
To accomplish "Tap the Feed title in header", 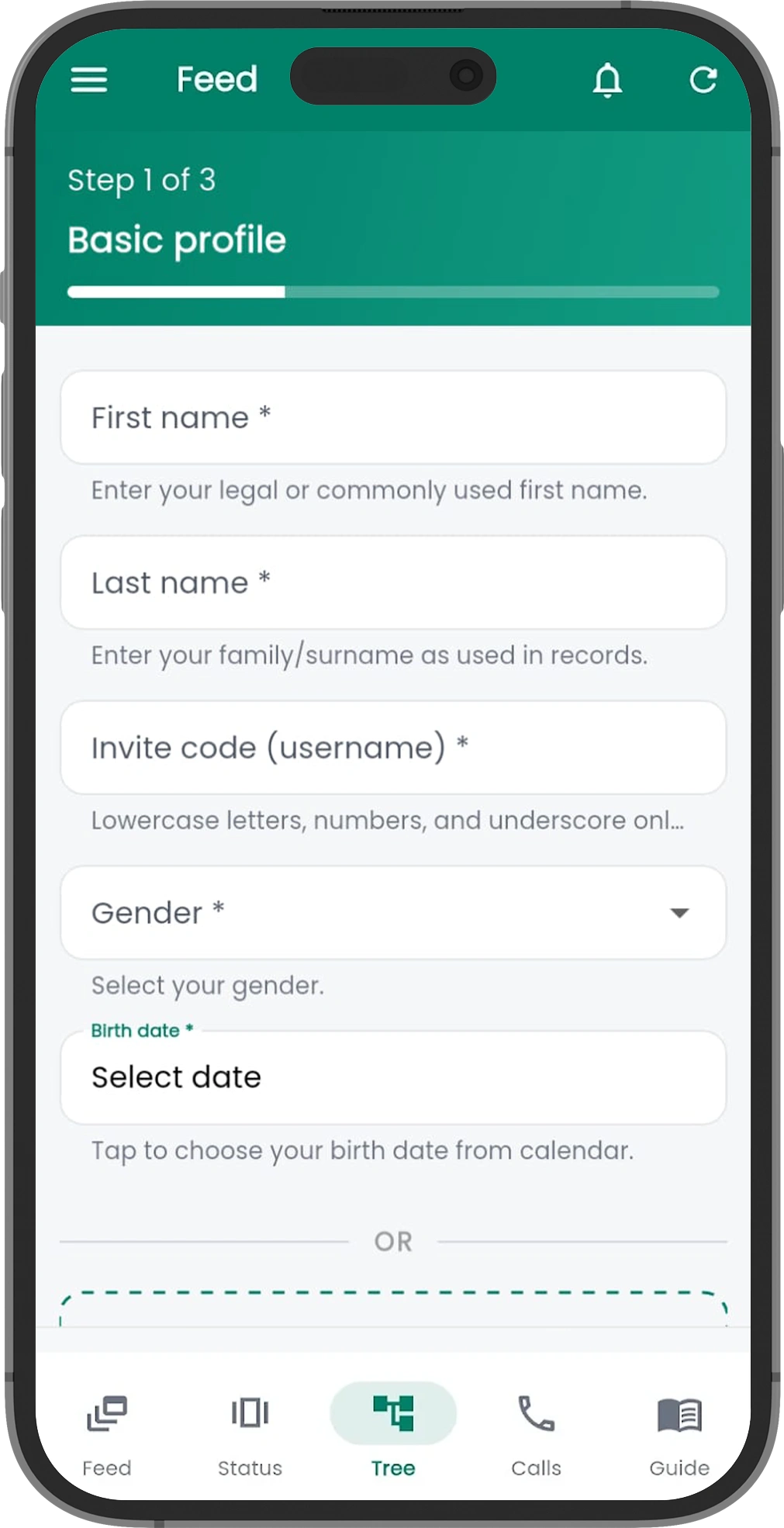I will (217, 80).
